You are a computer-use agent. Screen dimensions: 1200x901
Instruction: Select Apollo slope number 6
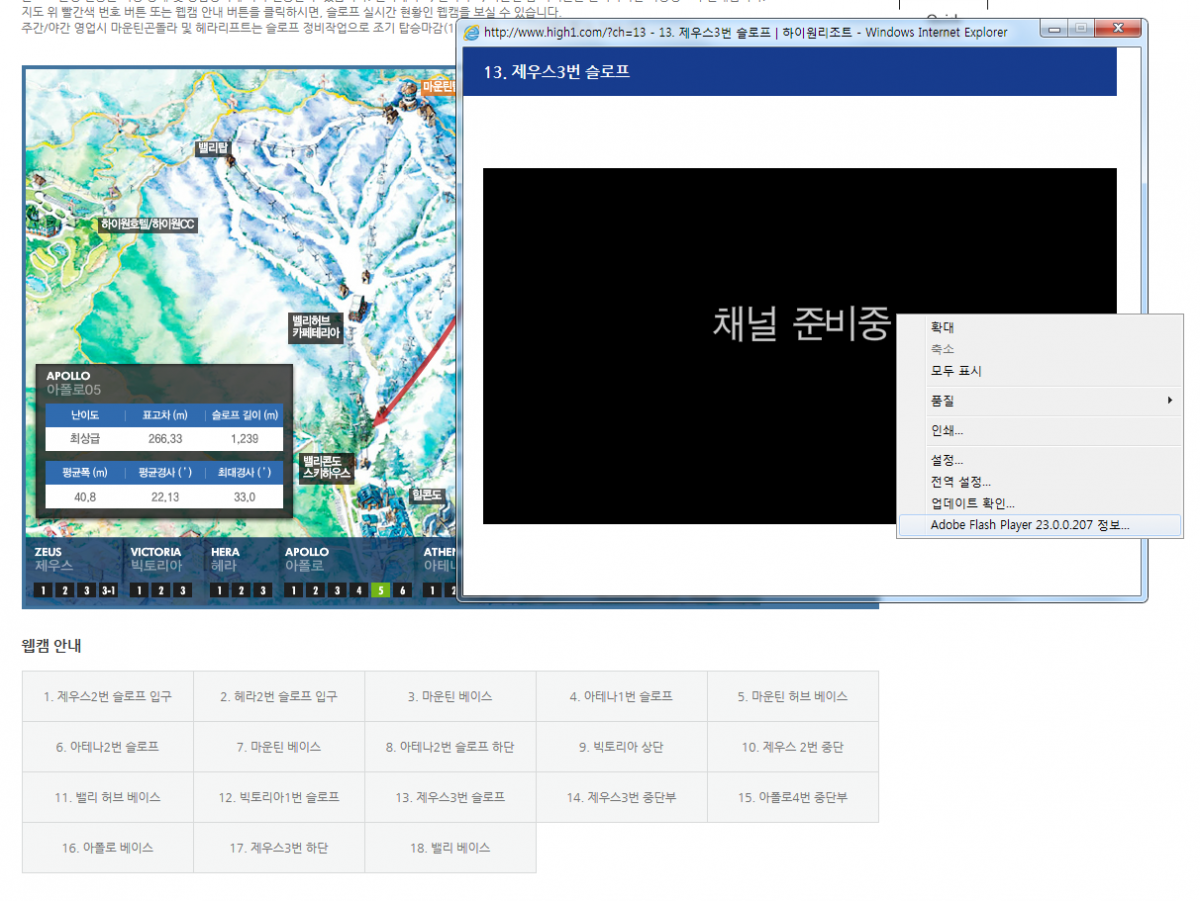[402, 590]
